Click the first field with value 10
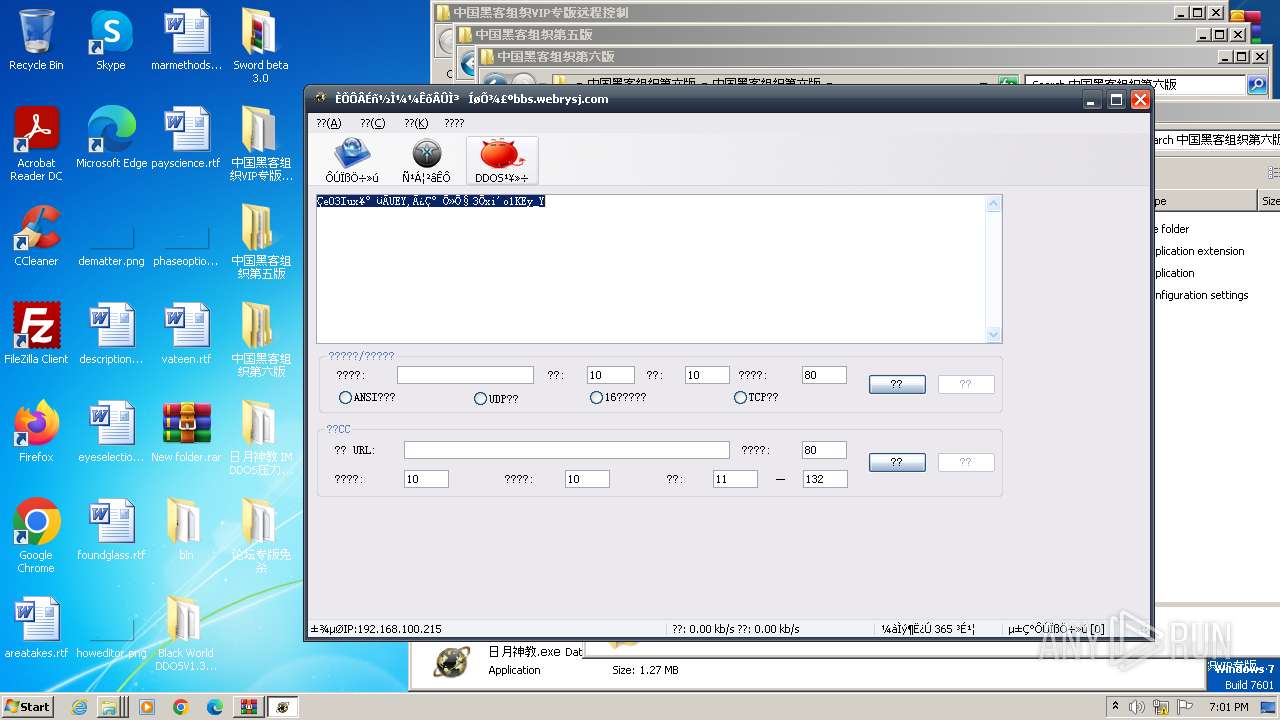This screenshot has width=1280, height=720. click(x=610, y=375)
